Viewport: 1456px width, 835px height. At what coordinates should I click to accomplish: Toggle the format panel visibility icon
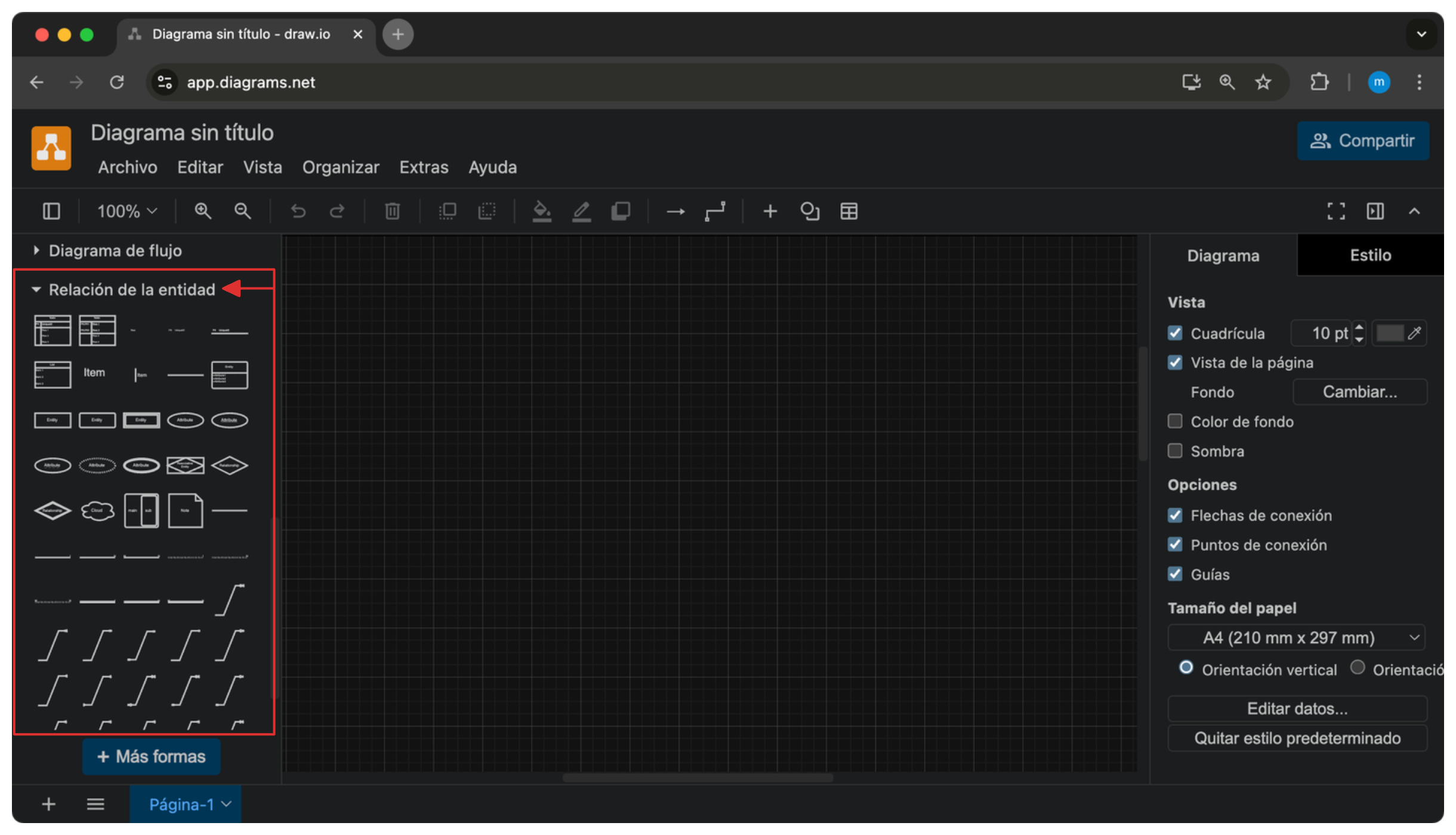(1375, 211)
